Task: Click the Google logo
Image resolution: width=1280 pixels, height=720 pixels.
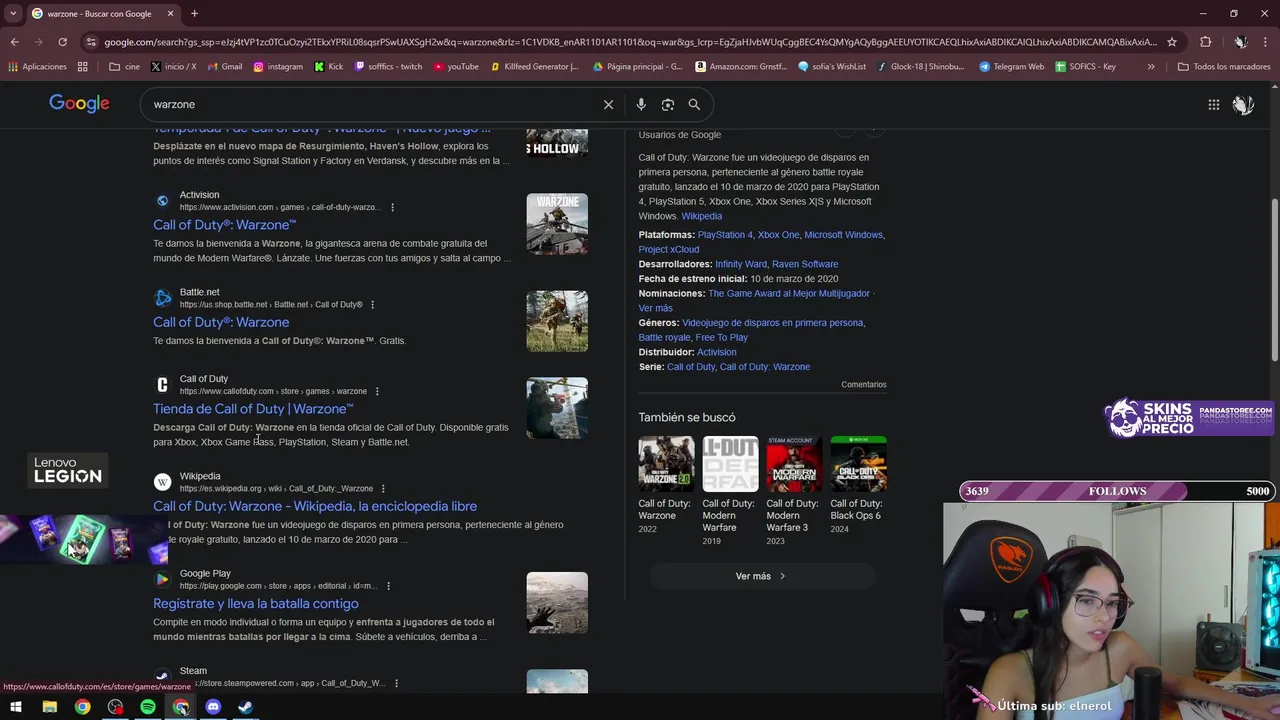Action: coord(79,104)
